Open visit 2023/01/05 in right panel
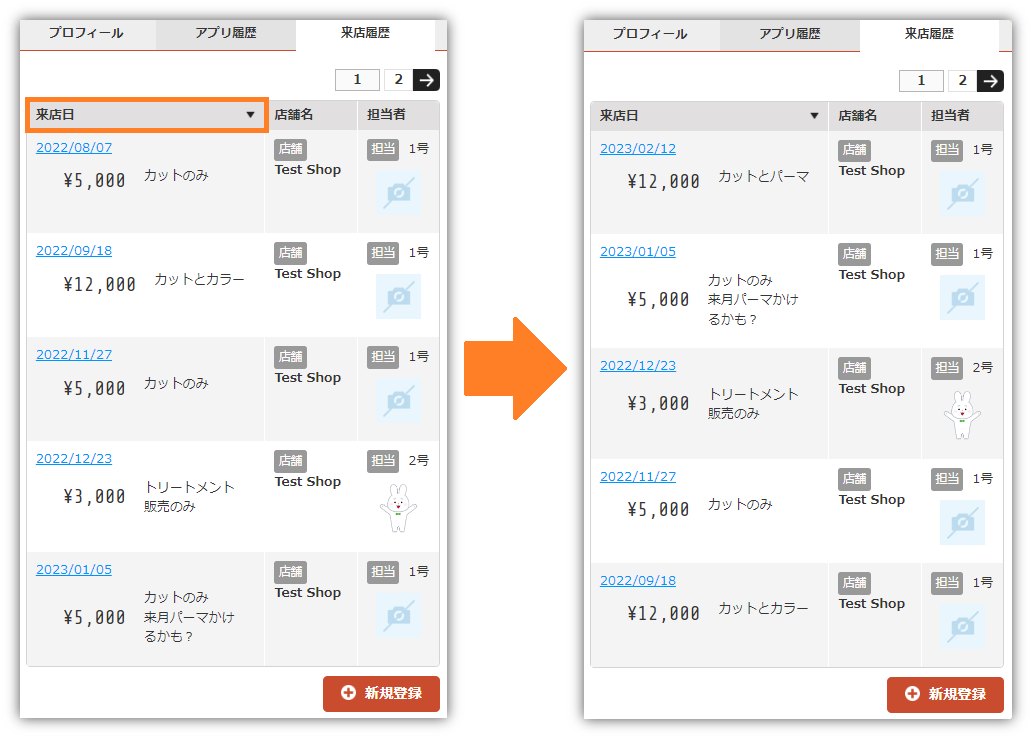This screenshot has width=1031, height=739. pyautogui.click(x=638, y=252)
